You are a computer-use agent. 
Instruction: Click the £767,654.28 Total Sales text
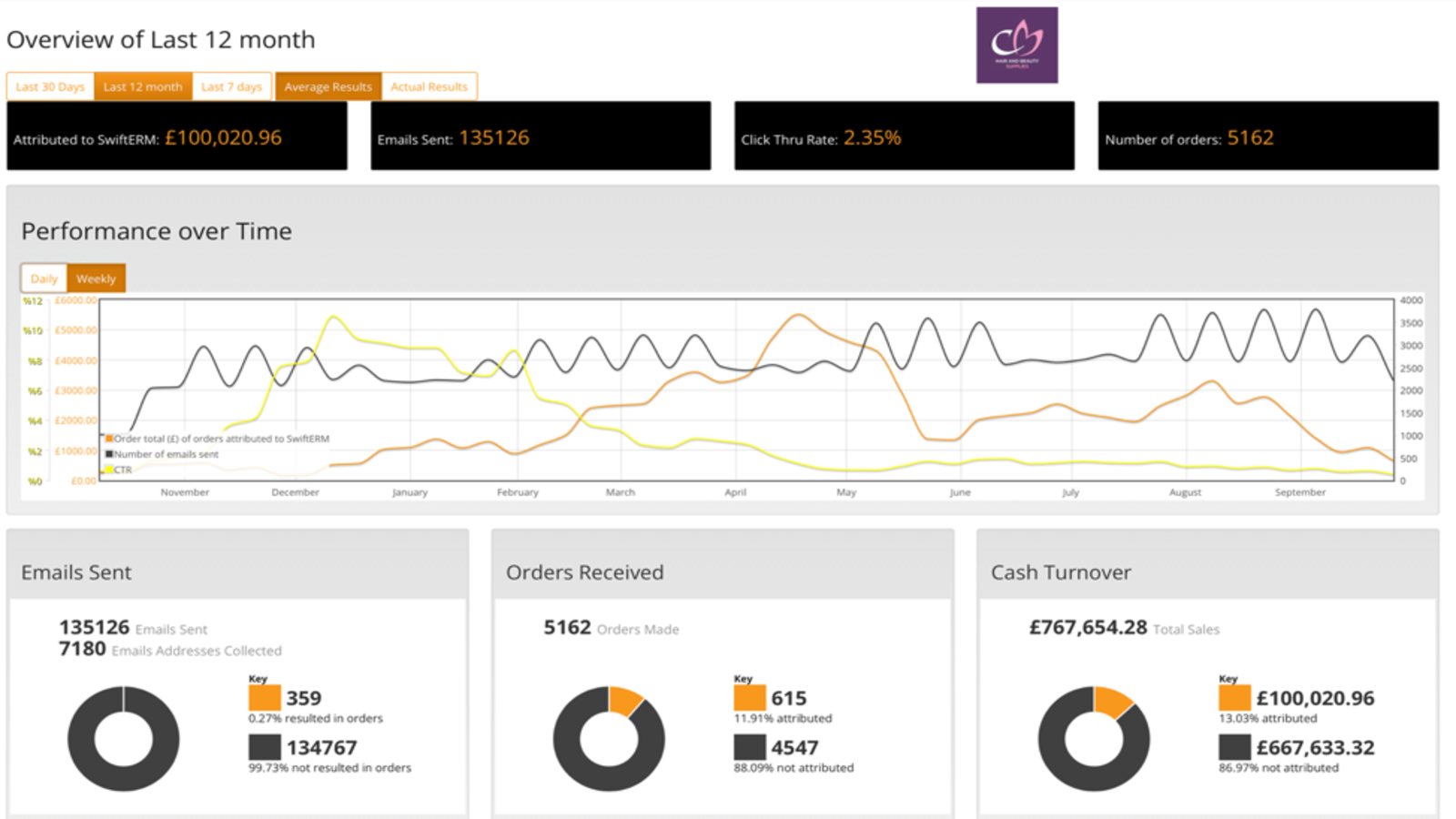1125,628
